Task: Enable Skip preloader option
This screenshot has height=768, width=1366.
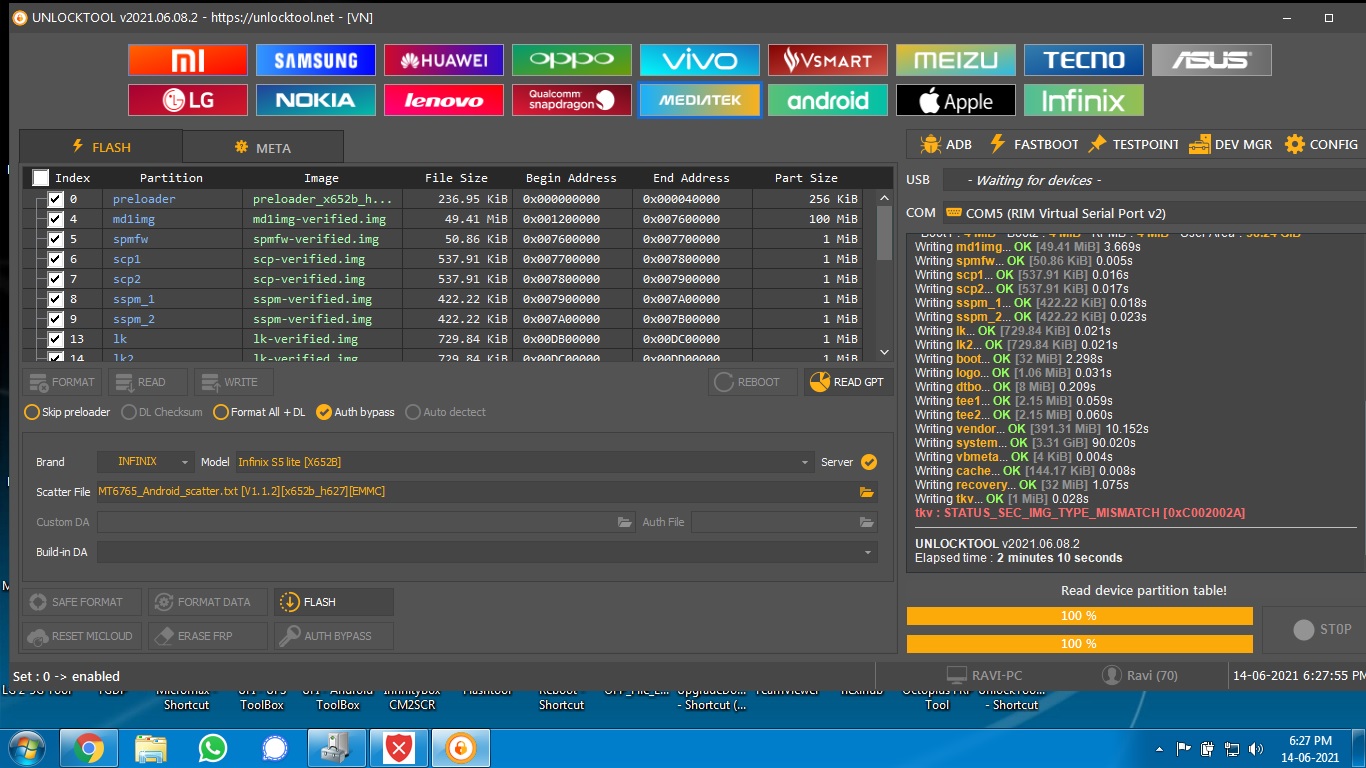Action: point(67,412)
